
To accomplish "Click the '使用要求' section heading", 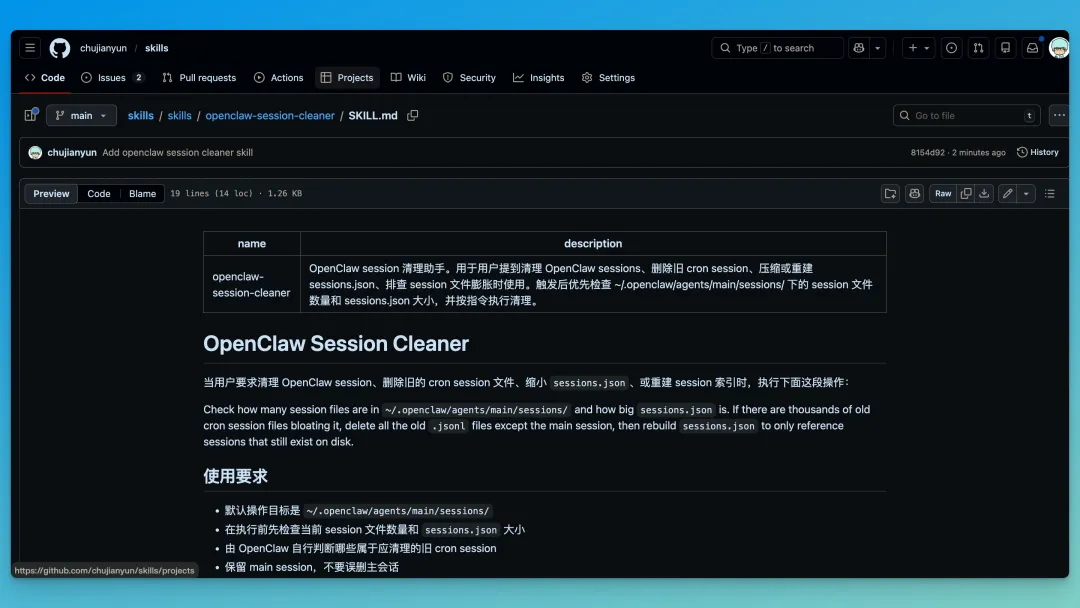I will (235, 476).
